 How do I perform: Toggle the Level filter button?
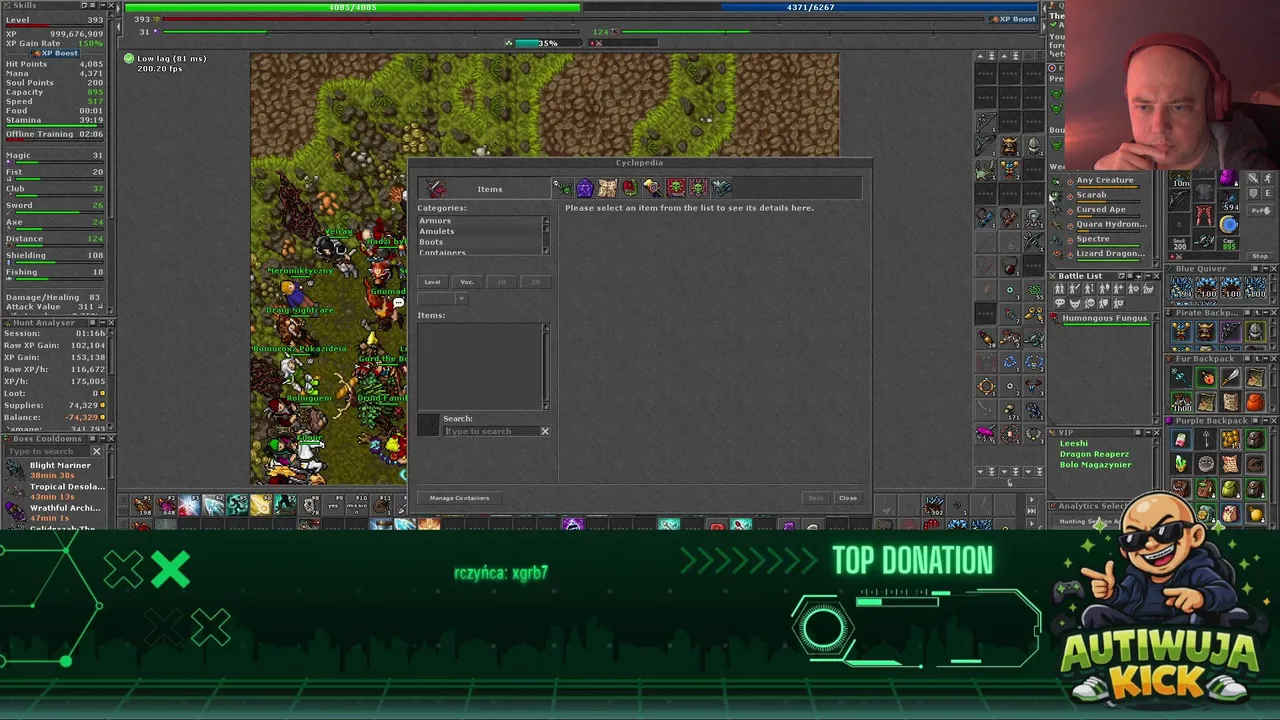(432, 282)
